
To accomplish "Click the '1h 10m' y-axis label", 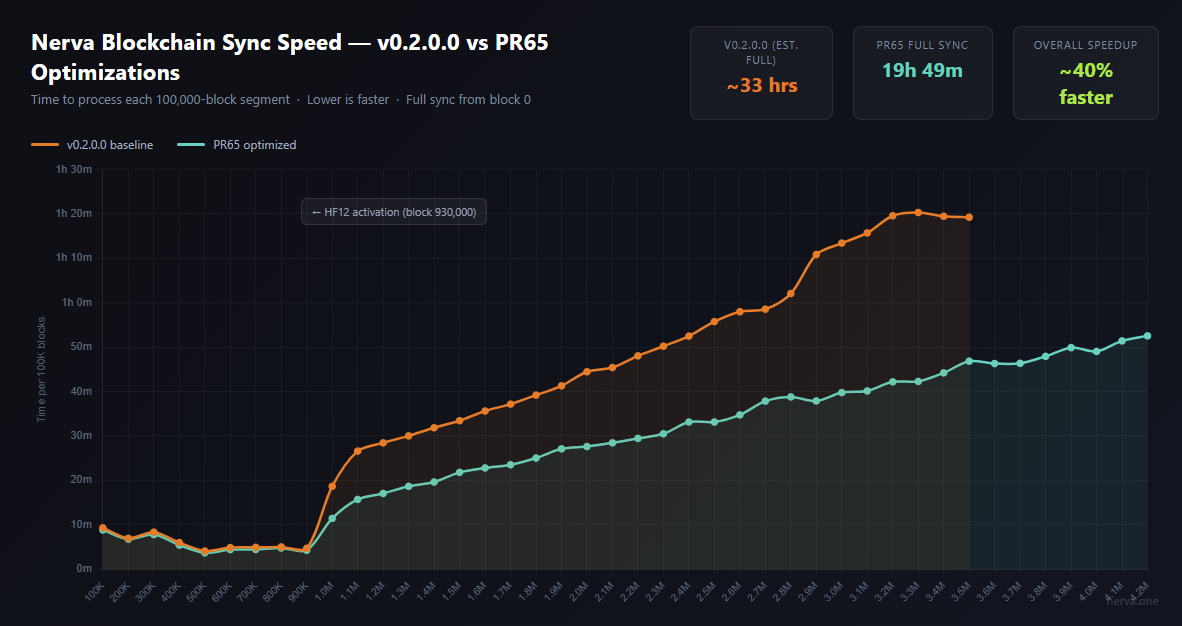I will click(x=74, y=258).
